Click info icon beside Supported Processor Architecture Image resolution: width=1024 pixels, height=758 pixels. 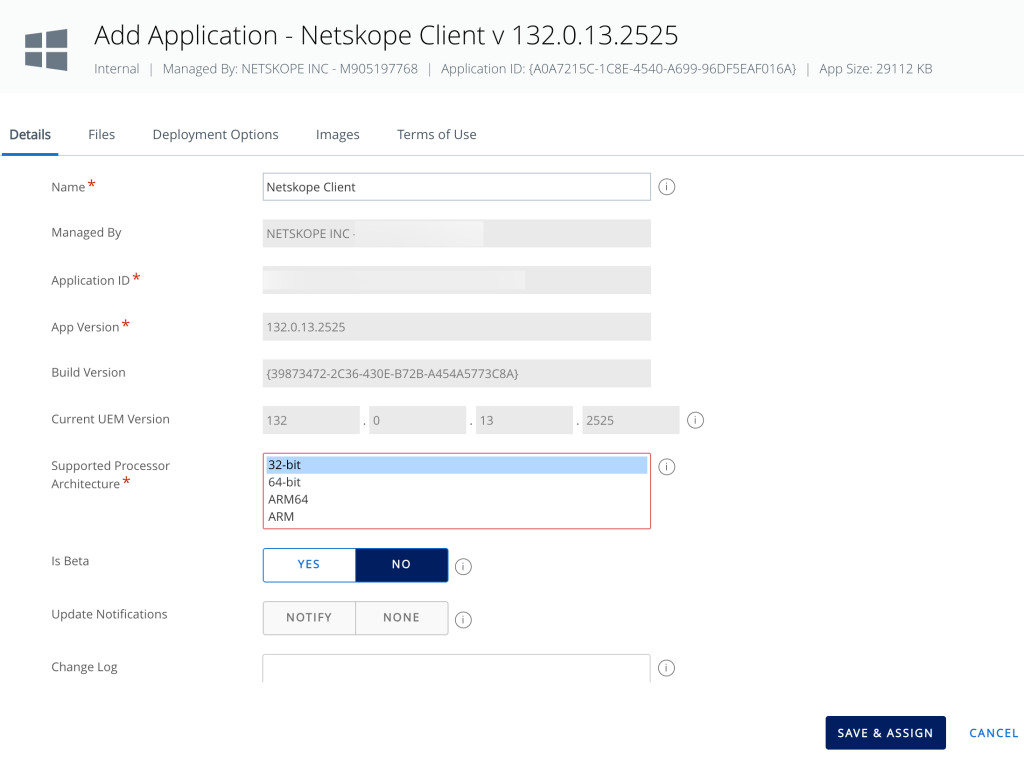click(x=666, y=467)
